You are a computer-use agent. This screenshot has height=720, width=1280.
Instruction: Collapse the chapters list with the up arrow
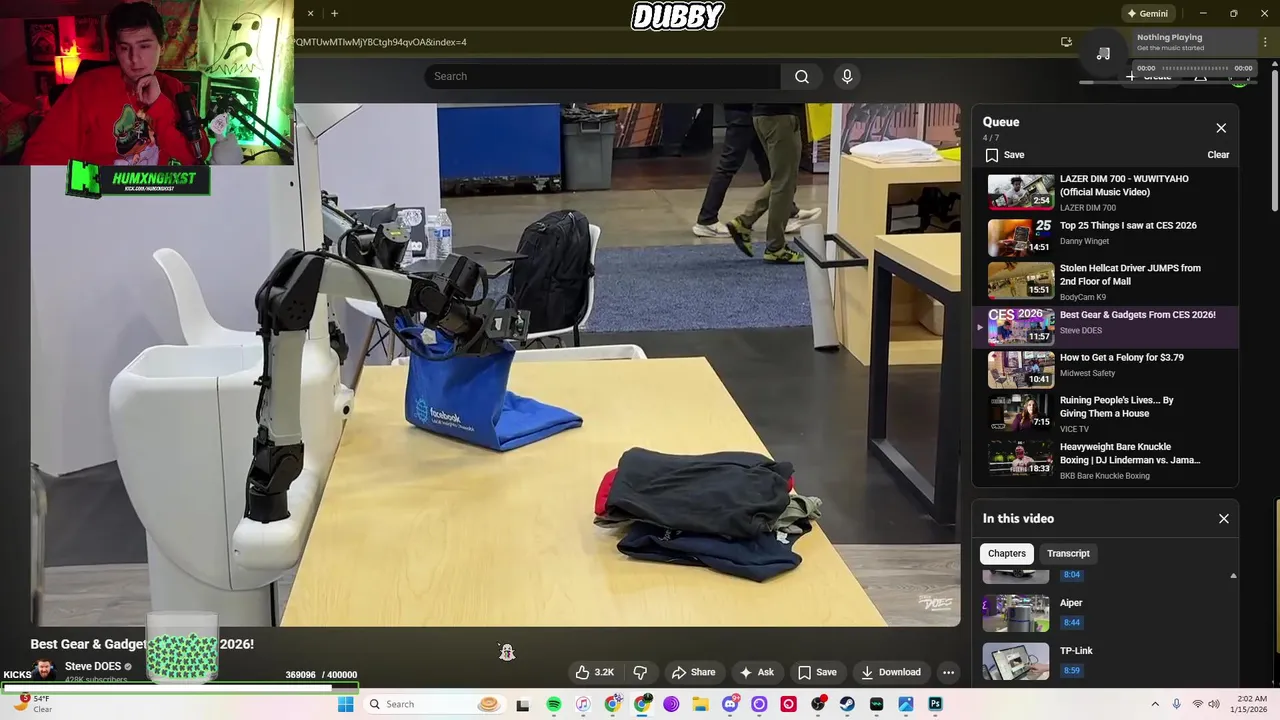pos(1233,576)
